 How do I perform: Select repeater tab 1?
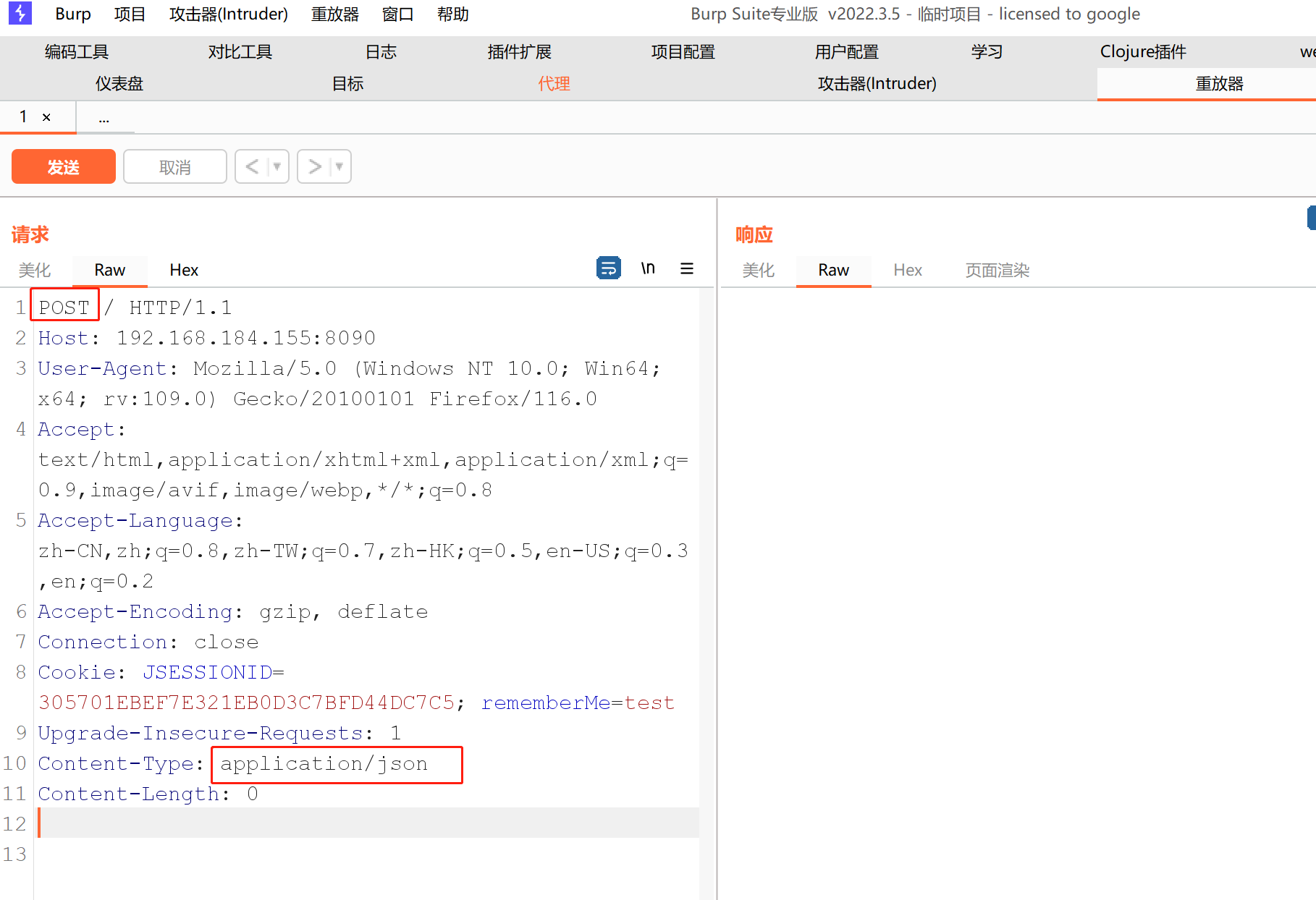click(x=23, y=116)
